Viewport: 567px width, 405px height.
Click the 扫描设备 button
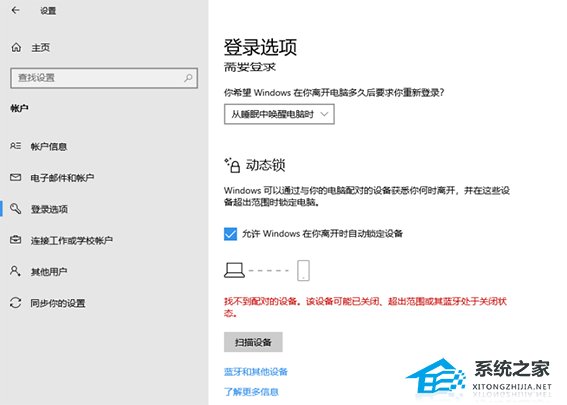(253, 342)
